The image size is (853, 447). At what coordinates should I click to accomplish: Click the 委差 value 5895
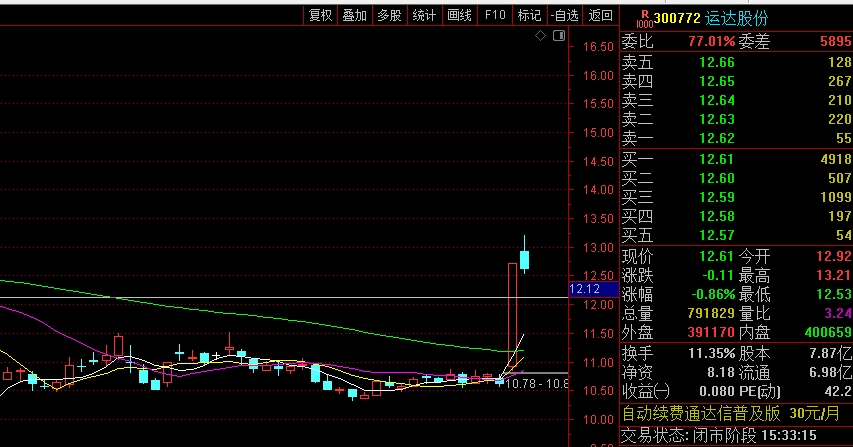click(x=836, y=41)
